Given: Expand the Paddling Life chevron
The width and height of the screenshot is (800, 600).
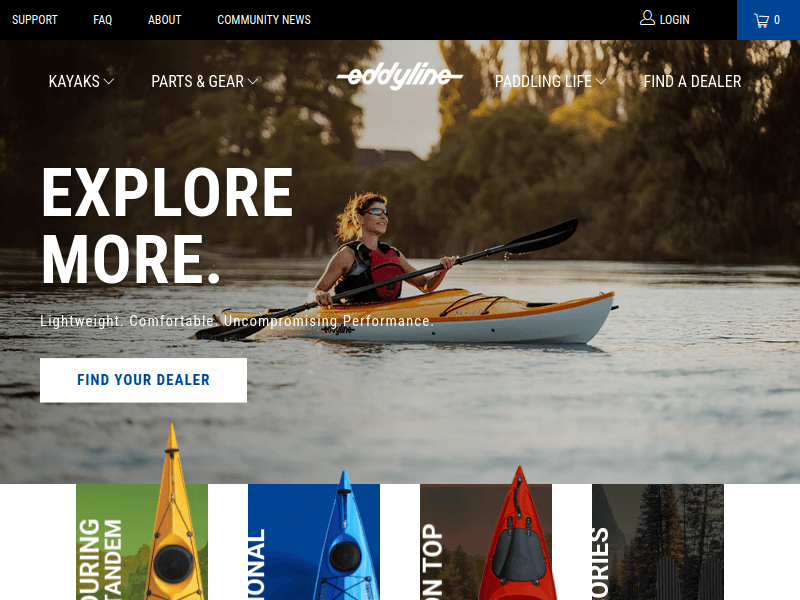Looking at the screenshot, I should pos(601,81).
